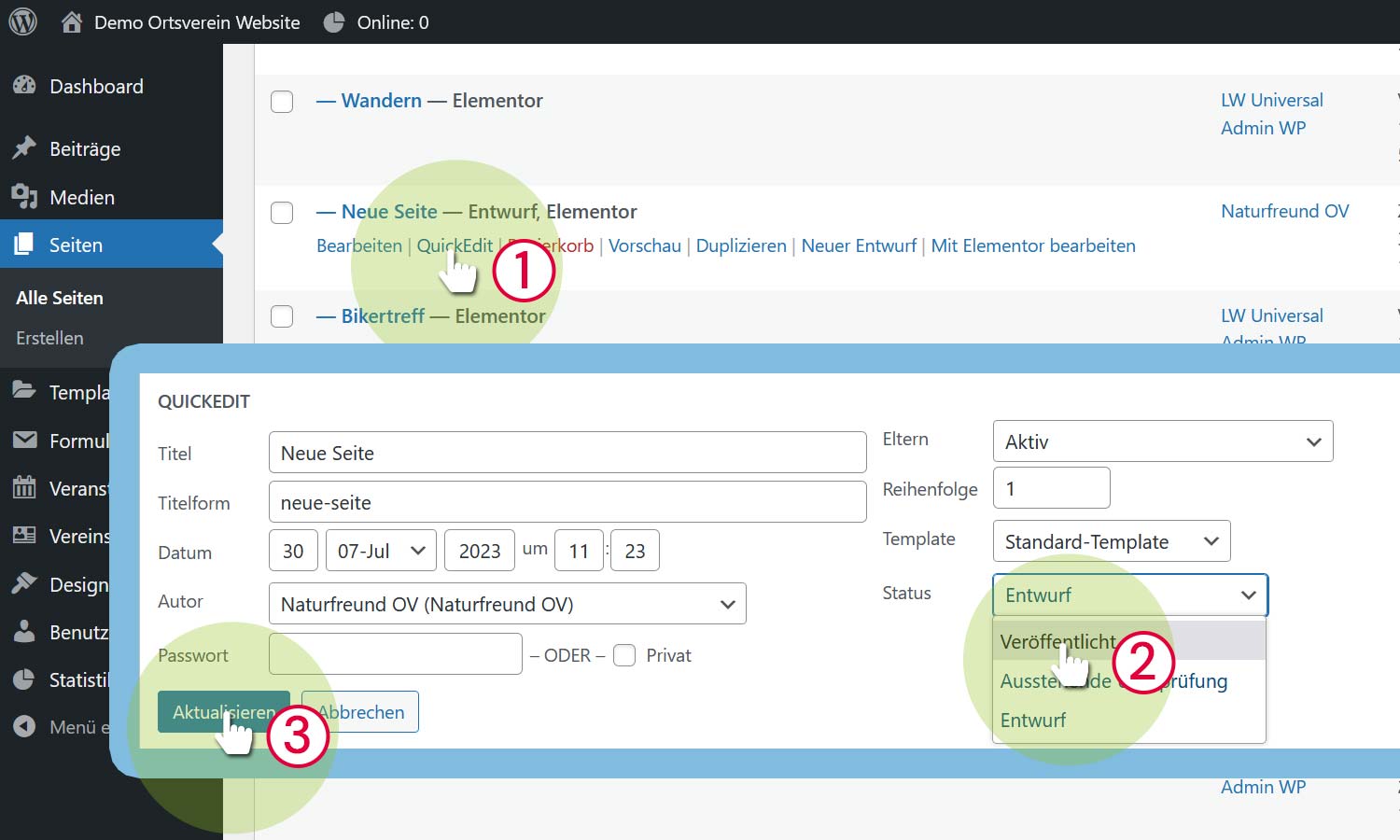Open the Autor dropdown
Screen dimensions: 1400x840
pyautogui.click(x=508, y=604)
